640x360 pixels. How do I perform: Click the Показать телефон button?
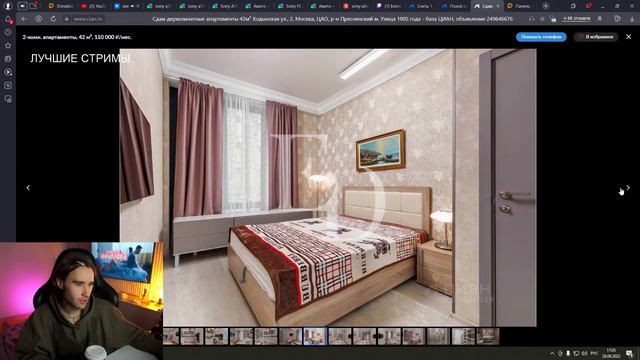[541, 37]
